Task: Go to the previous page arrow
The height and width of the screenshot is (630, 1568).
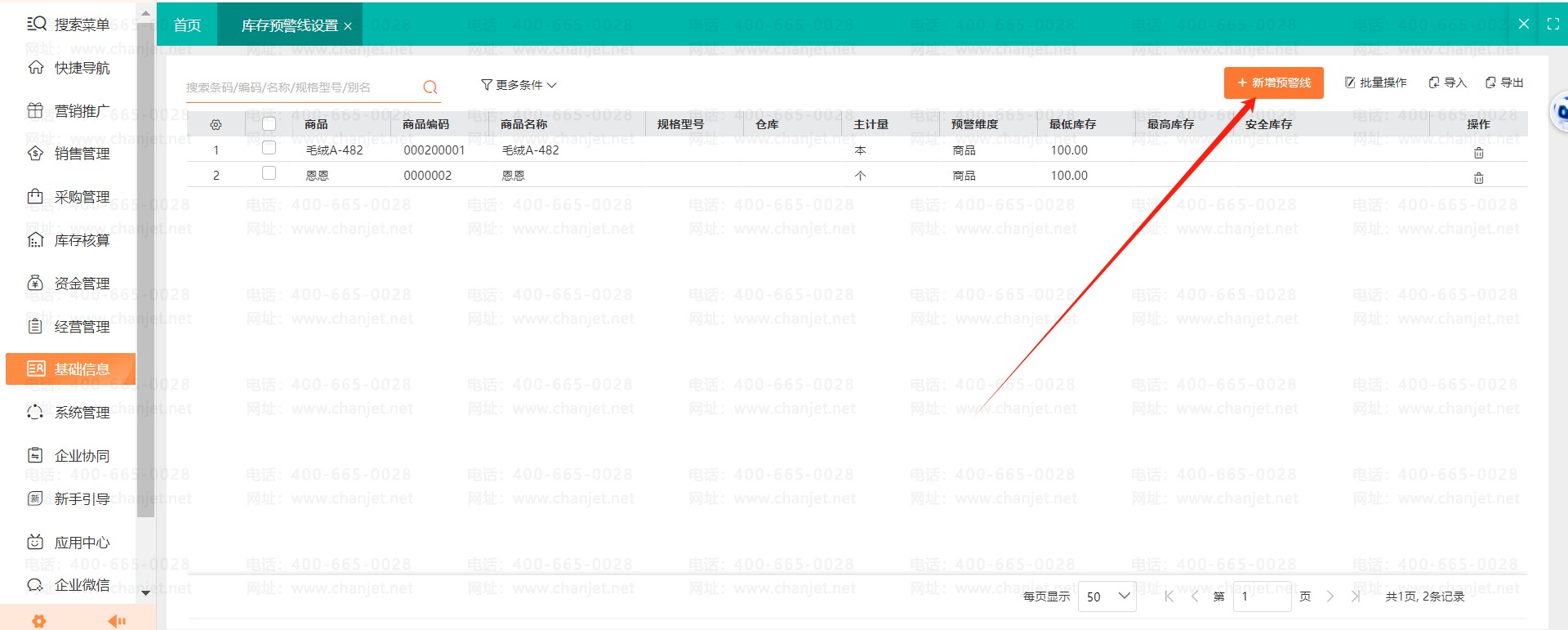Action: 1195,596
